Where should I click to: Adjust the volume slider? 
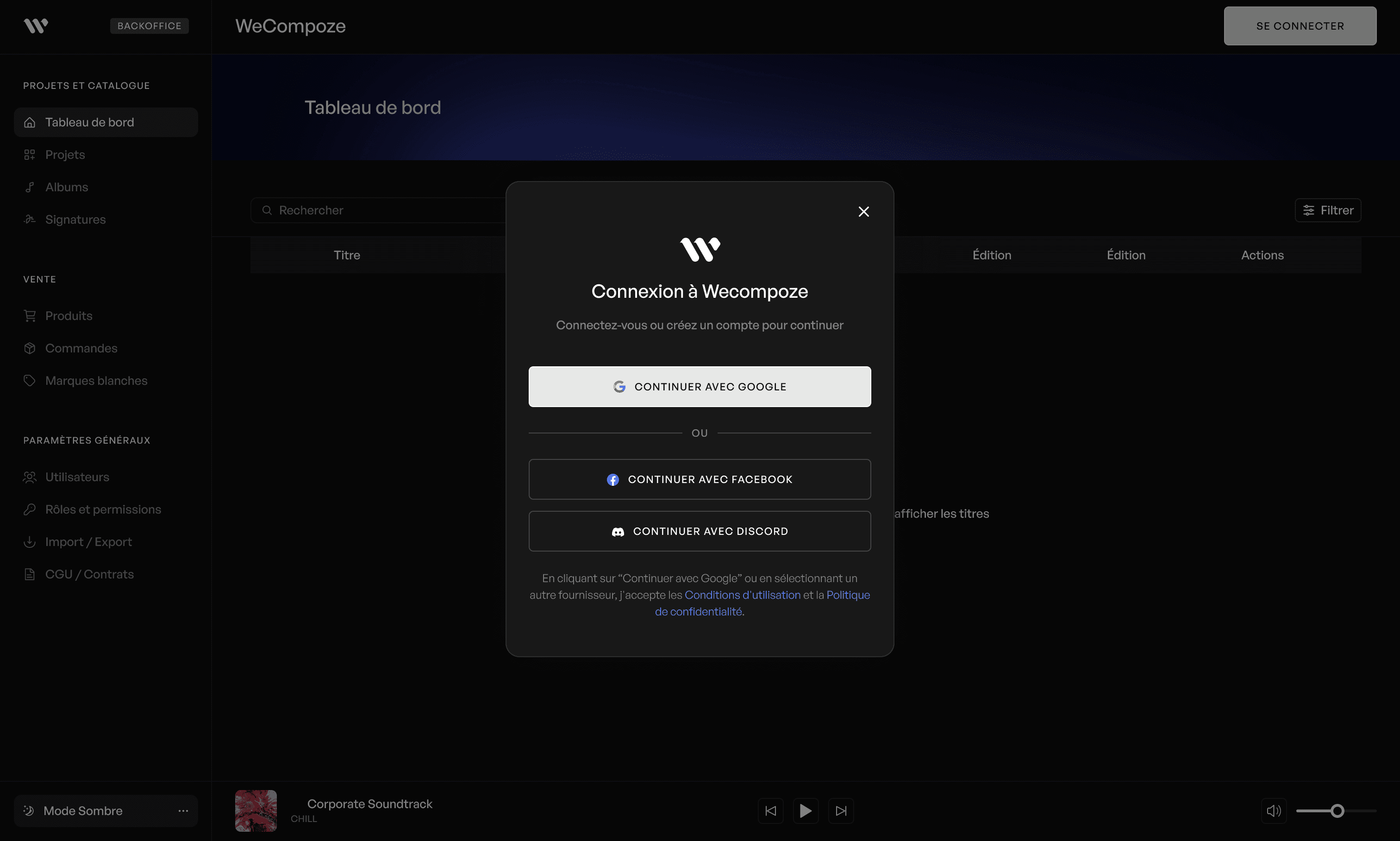(x=1337, y=810)
